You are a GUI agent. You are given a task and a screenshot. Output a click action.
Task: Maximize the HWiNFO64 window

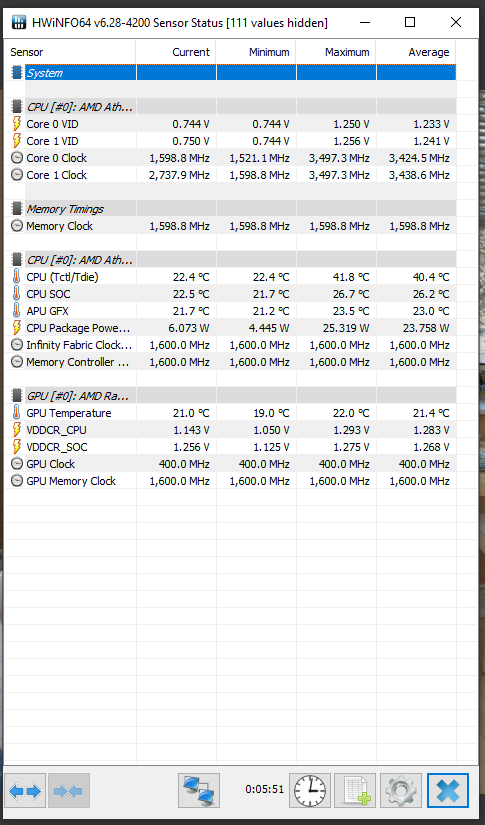[x=410, y=22]
